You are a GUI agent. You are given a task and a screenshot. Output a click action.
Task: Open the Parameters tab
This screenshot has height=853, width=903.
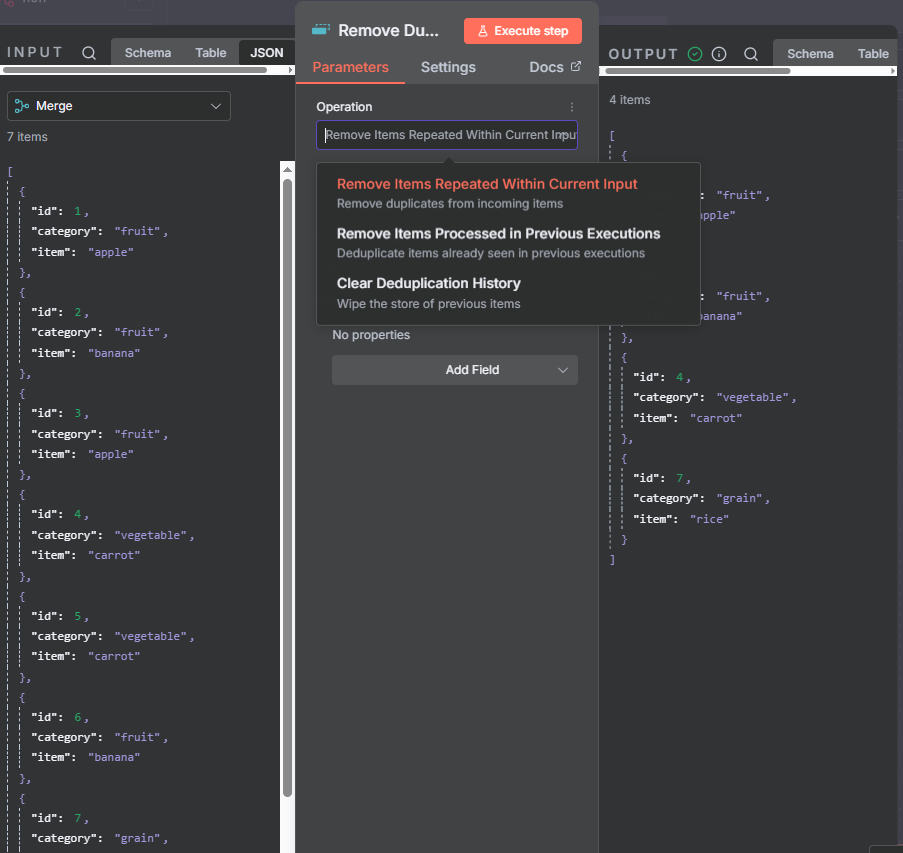[x=350, y=67]
